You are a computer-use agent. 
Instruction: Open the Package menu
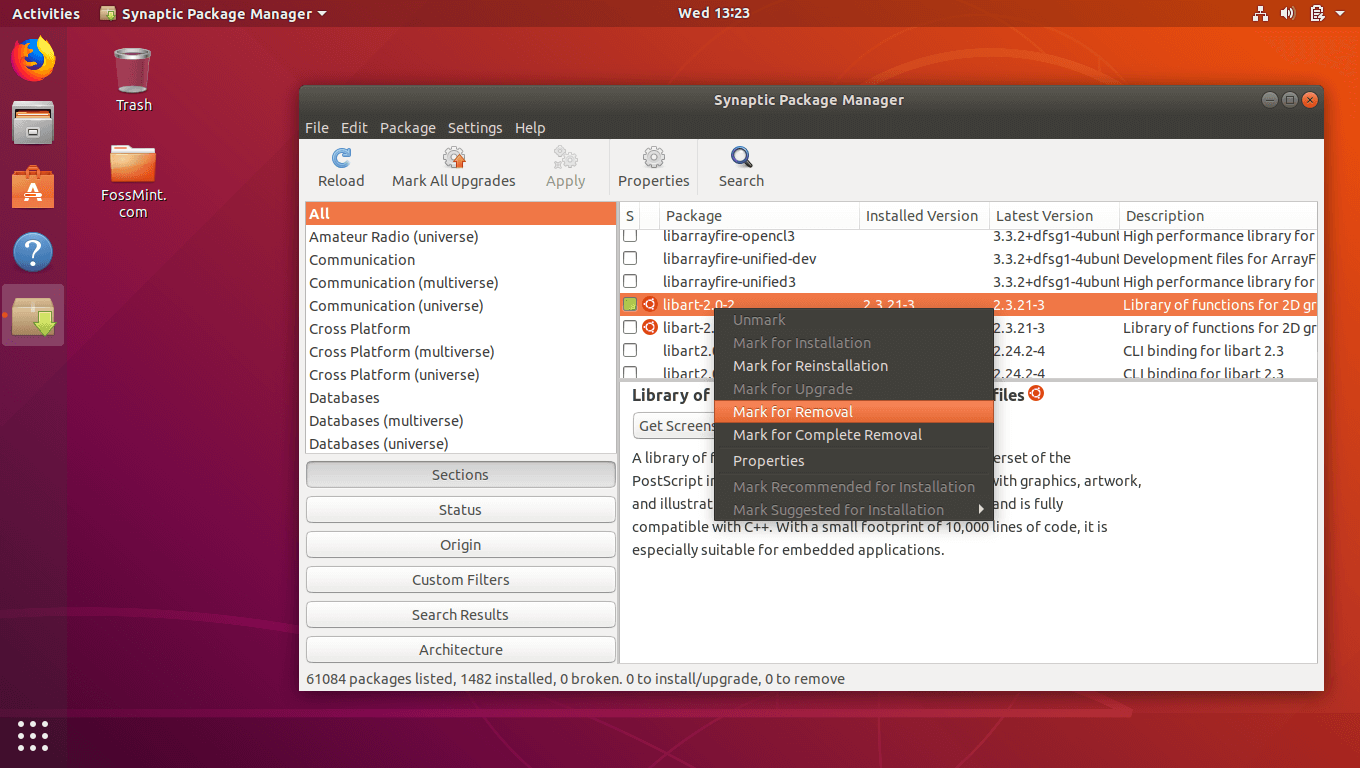[408, 128]
